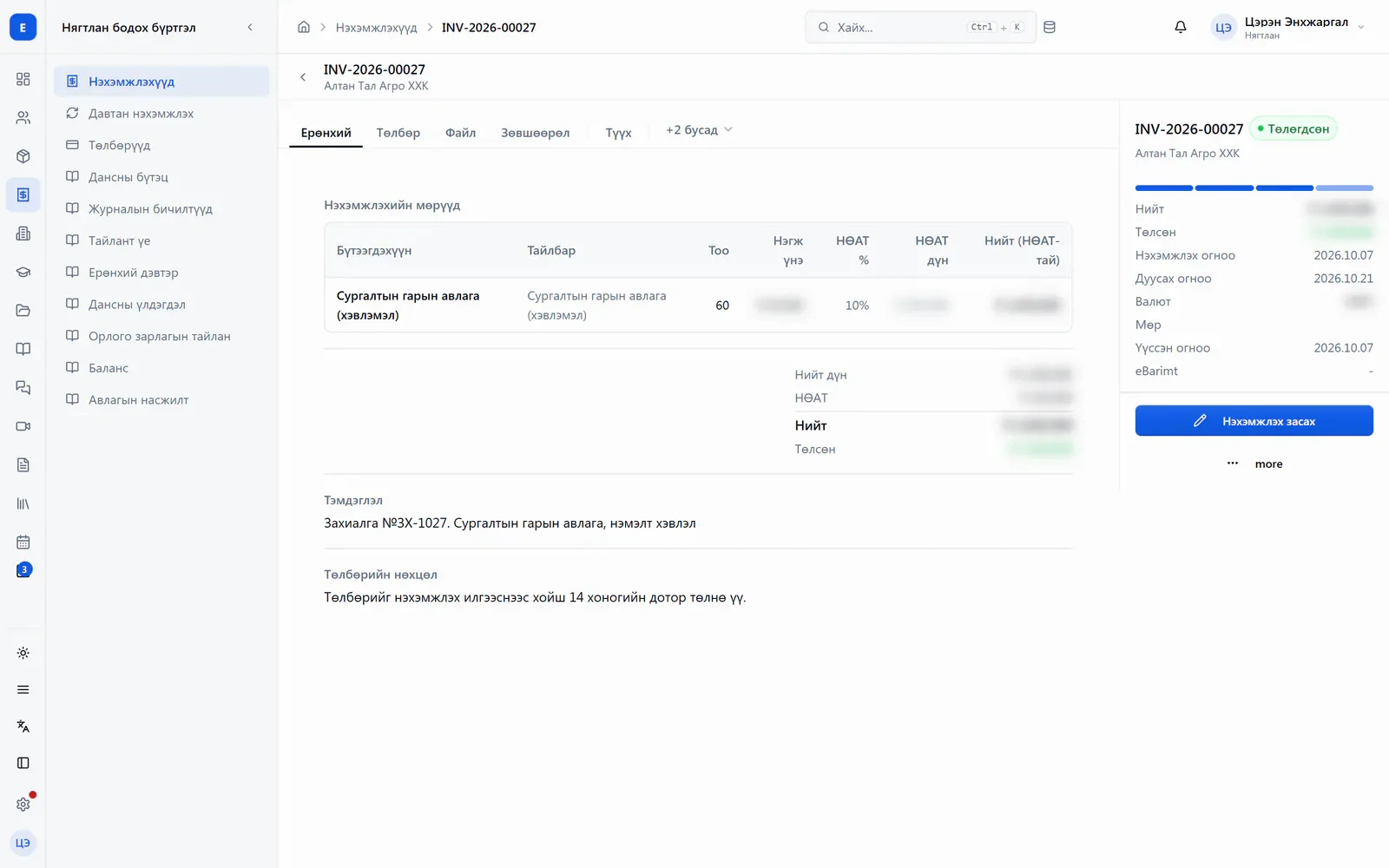Open the package box icon in the rail
The image size is (1389, 868).
click(x=23, y=156)
